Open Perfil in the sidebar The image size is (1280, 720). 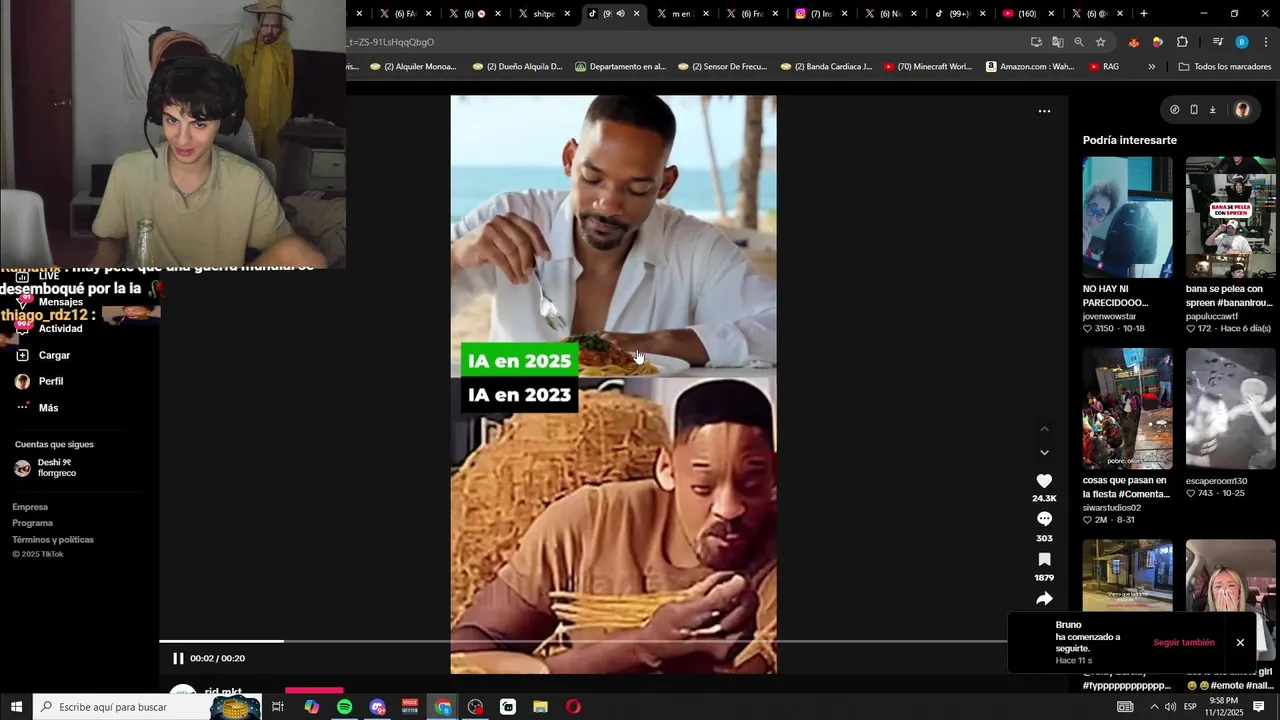39,381
